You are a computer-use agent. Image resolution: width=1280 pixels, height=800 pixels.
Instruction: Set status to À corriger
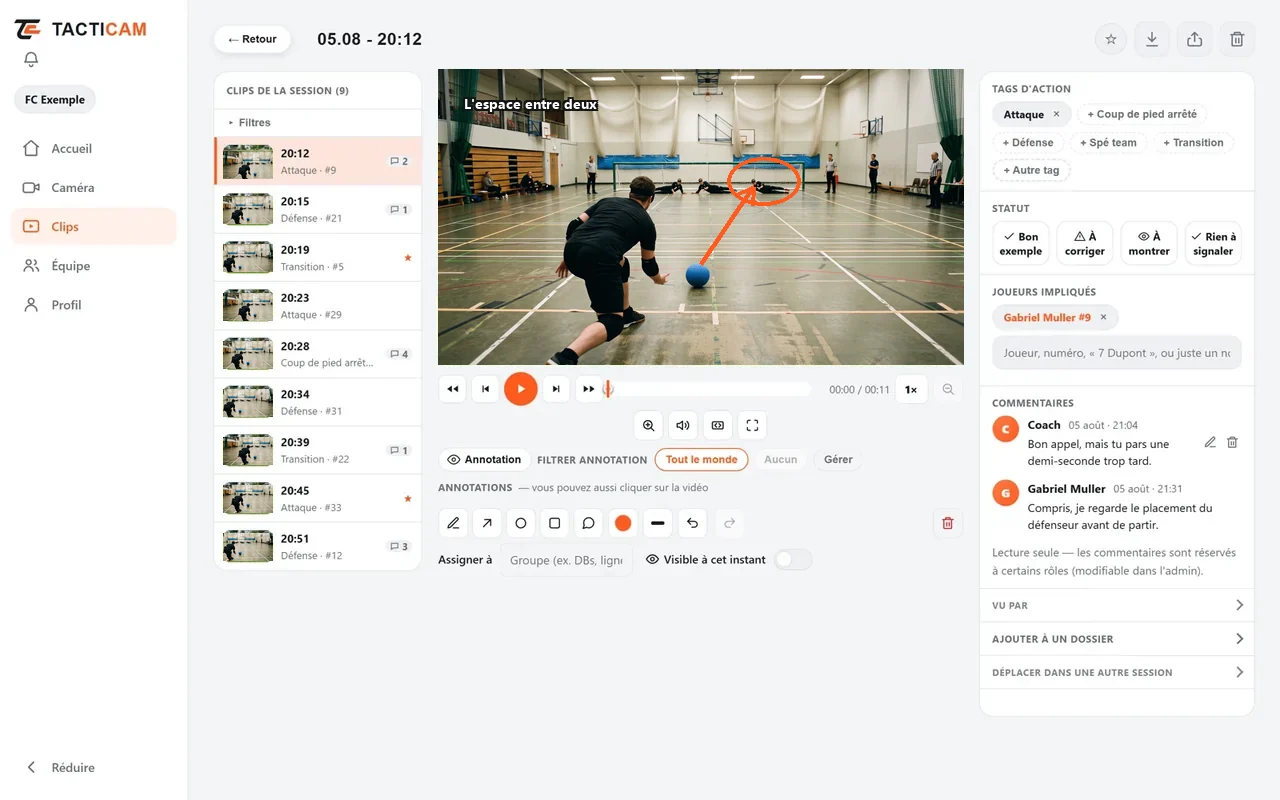[x=1085, y=244]
